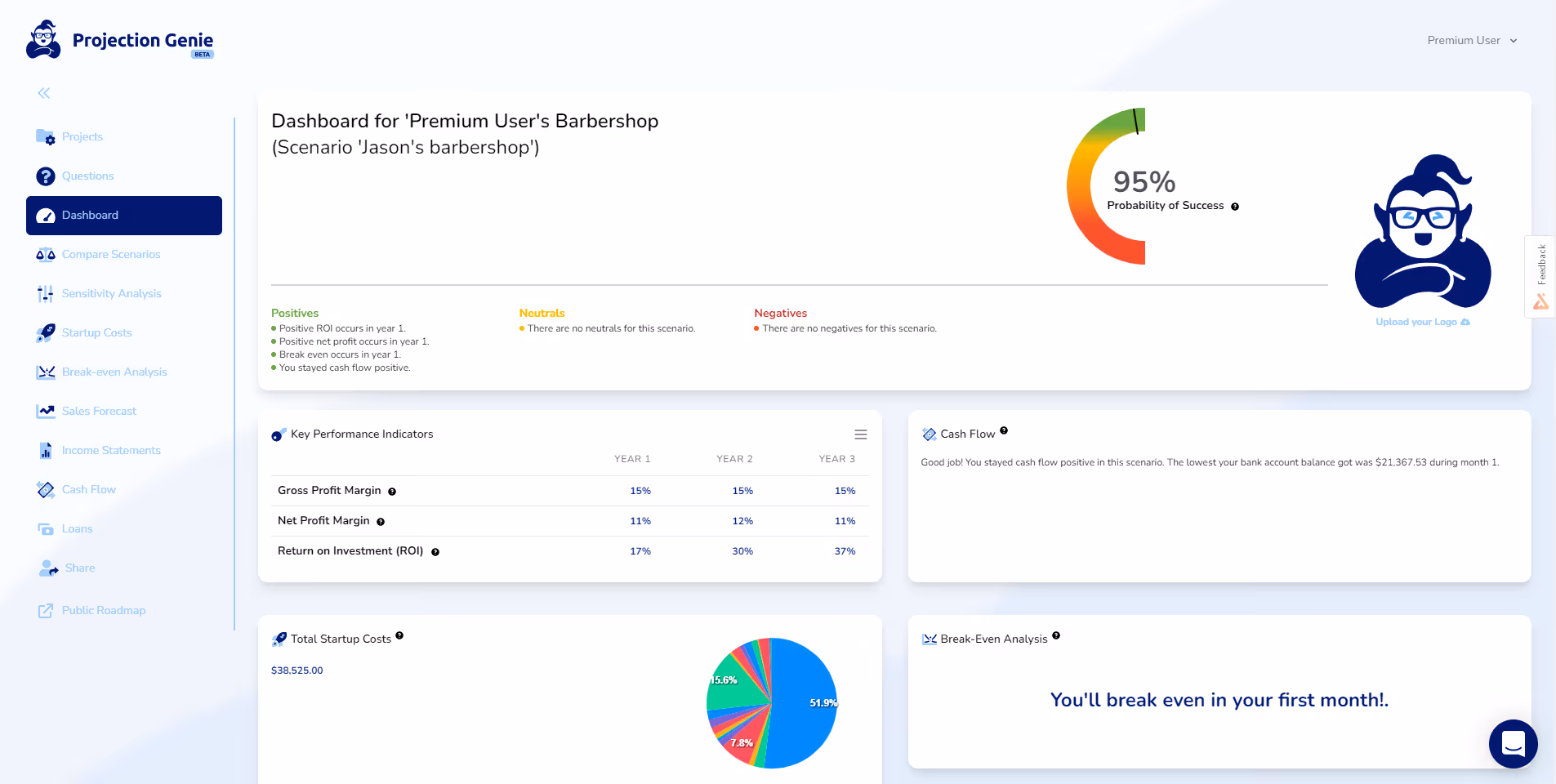Open the chat support widget

coord(1514,744)
